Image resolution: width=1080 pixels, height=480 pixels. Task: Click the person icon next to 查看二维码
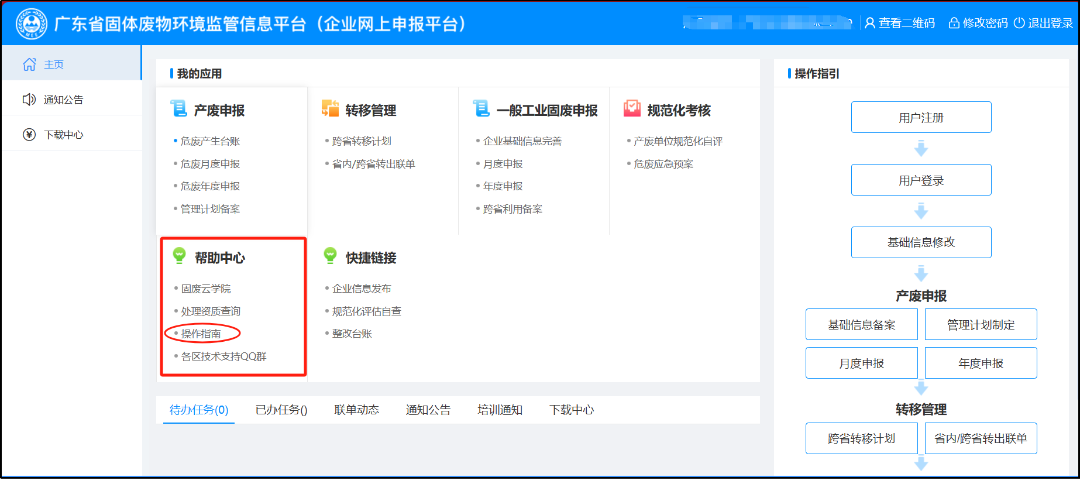870,23
